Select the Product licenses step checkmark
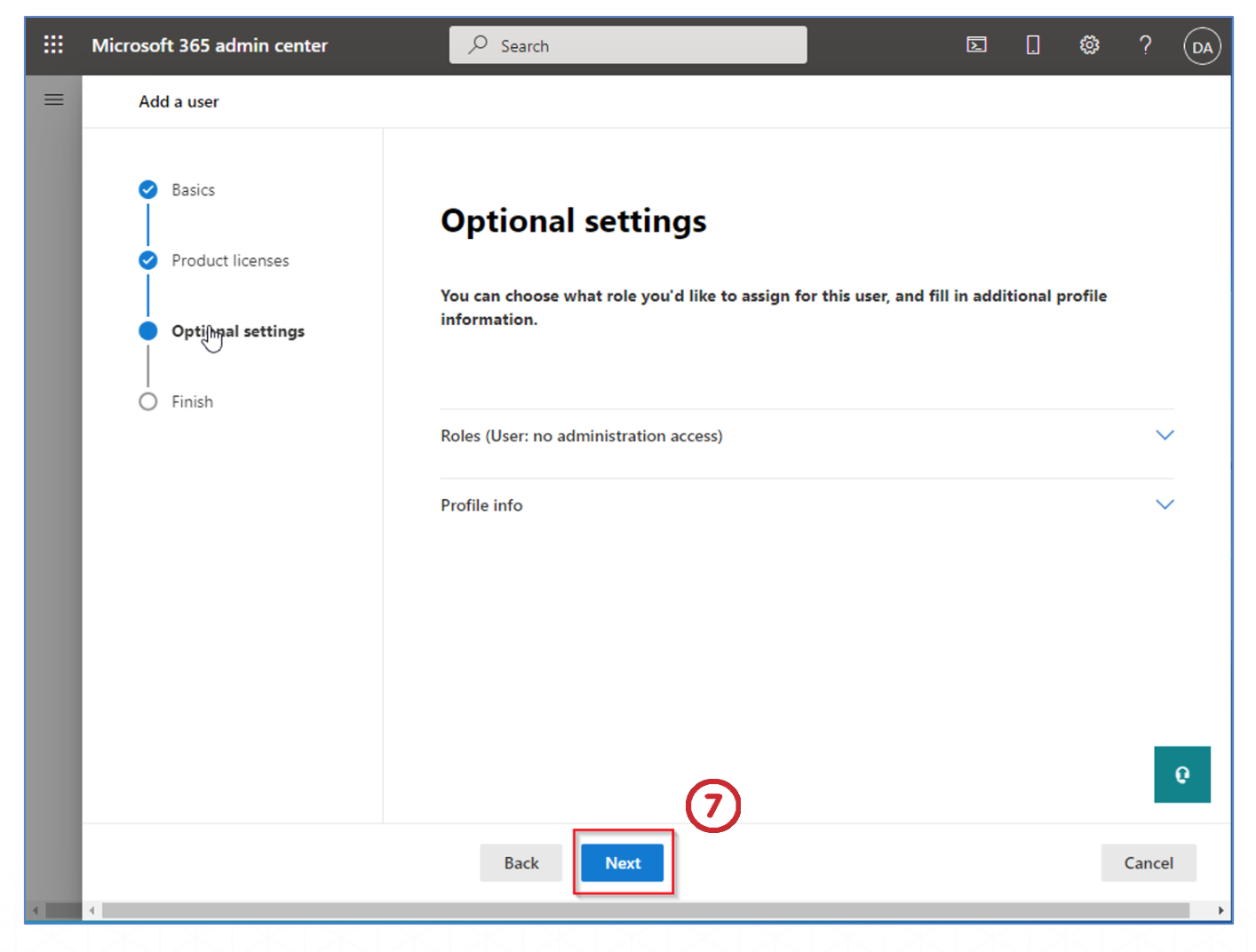 148,260
